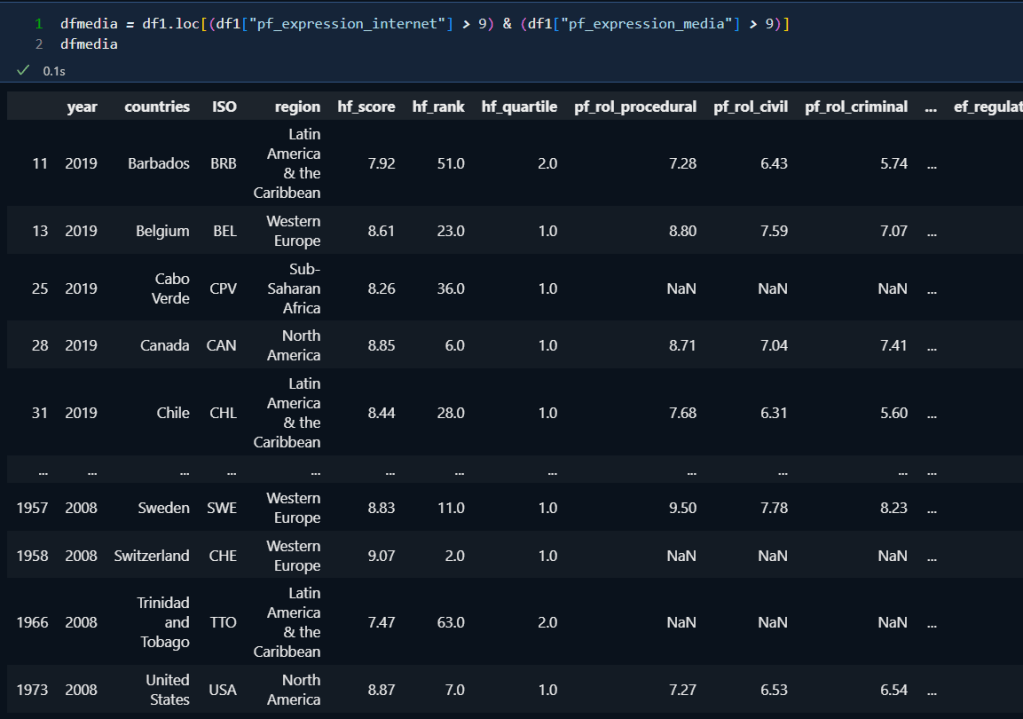Click the dfmedia text on code line 2

(x=88, y=44)
